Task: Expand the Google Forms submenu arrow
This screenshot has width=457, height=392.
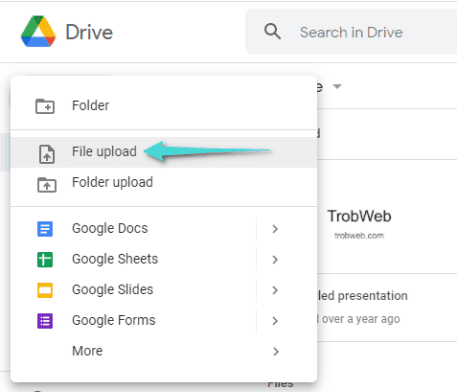Action: 275,321
